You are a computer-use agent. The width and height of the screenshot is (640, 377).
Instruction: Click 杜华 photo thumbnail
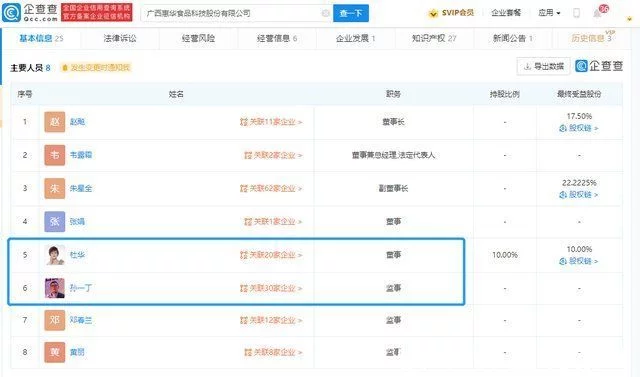55,255
